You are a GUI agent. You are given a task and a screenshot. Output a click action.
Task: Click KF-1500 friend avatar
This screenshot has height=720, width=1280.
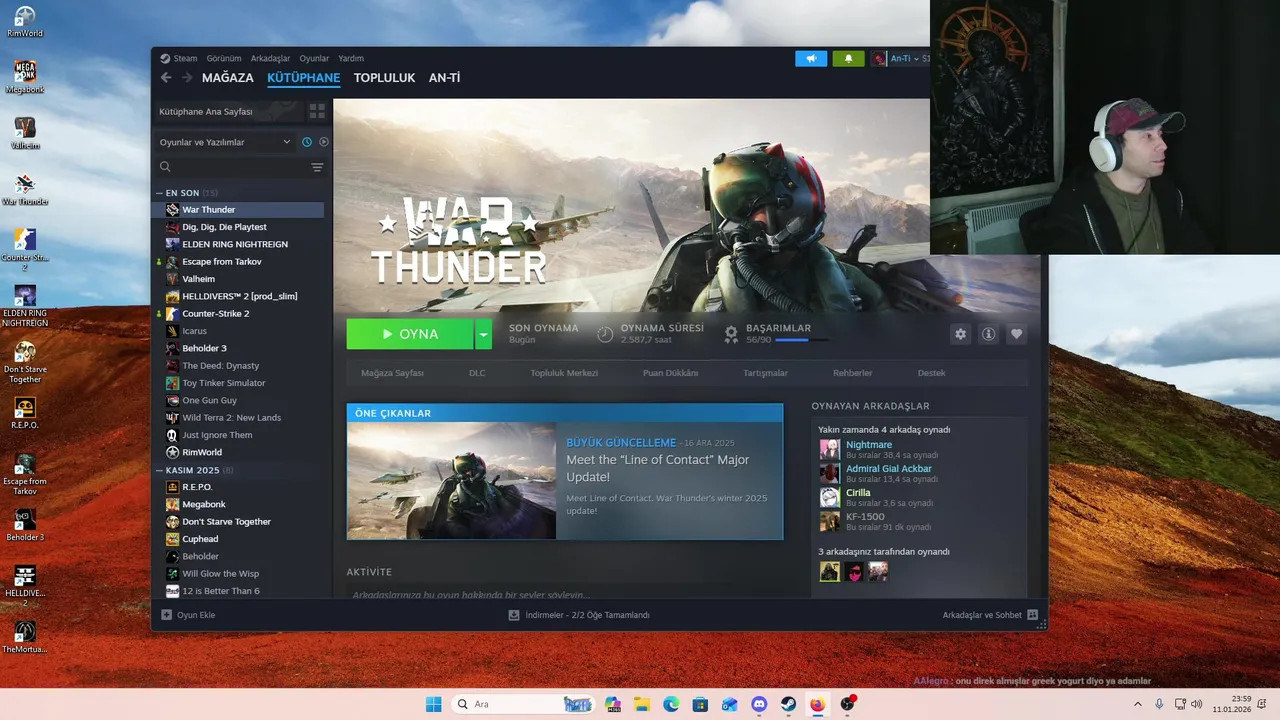click(830, 521)
